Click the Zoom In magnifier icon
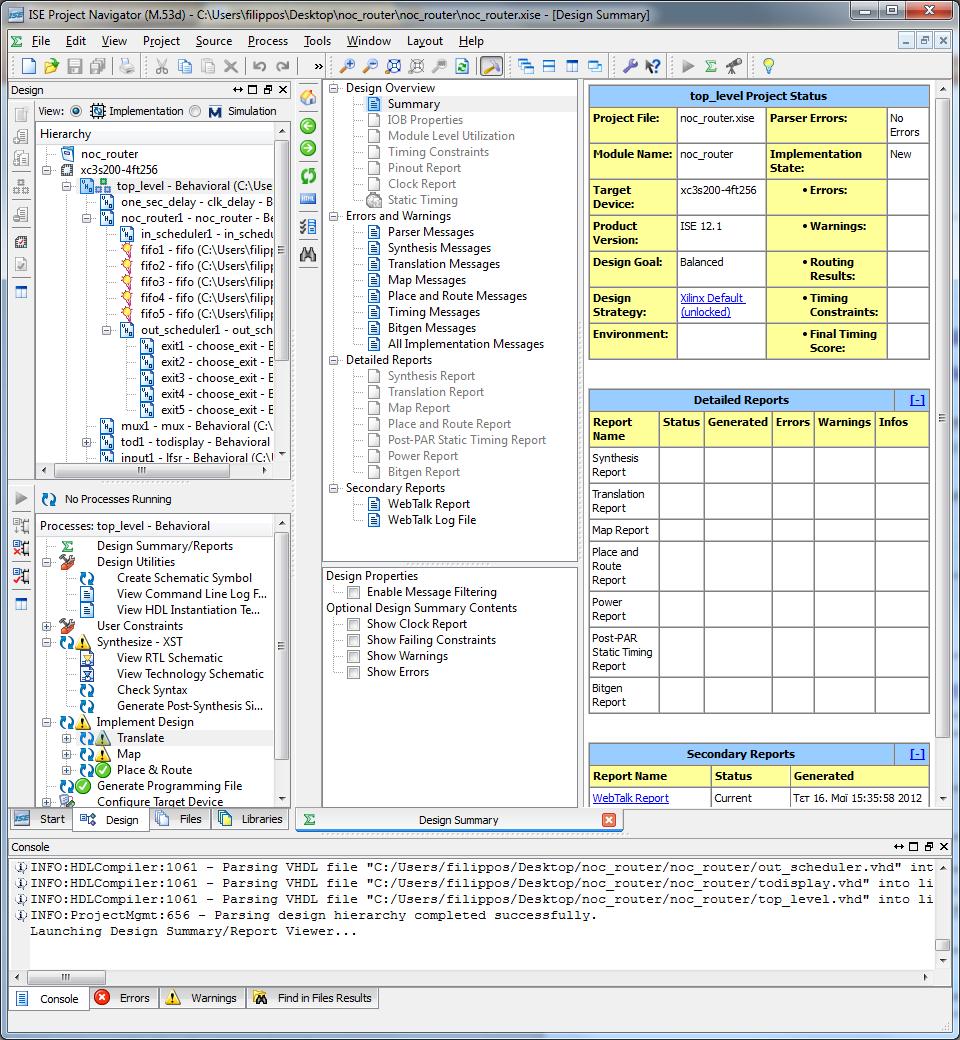The height and width of the screenshot is (1040, 960). coord(347,66)
